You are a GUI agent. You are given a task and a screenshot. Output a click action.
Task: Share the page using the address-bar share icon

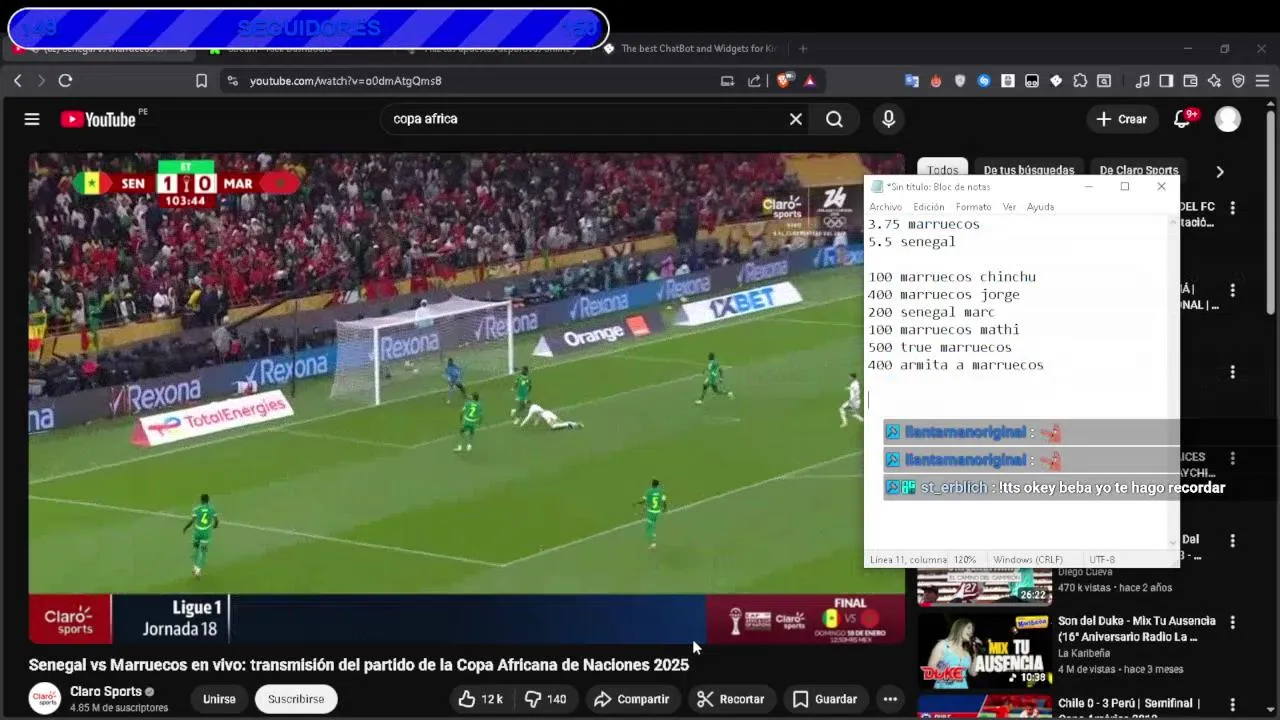(754, 81)
